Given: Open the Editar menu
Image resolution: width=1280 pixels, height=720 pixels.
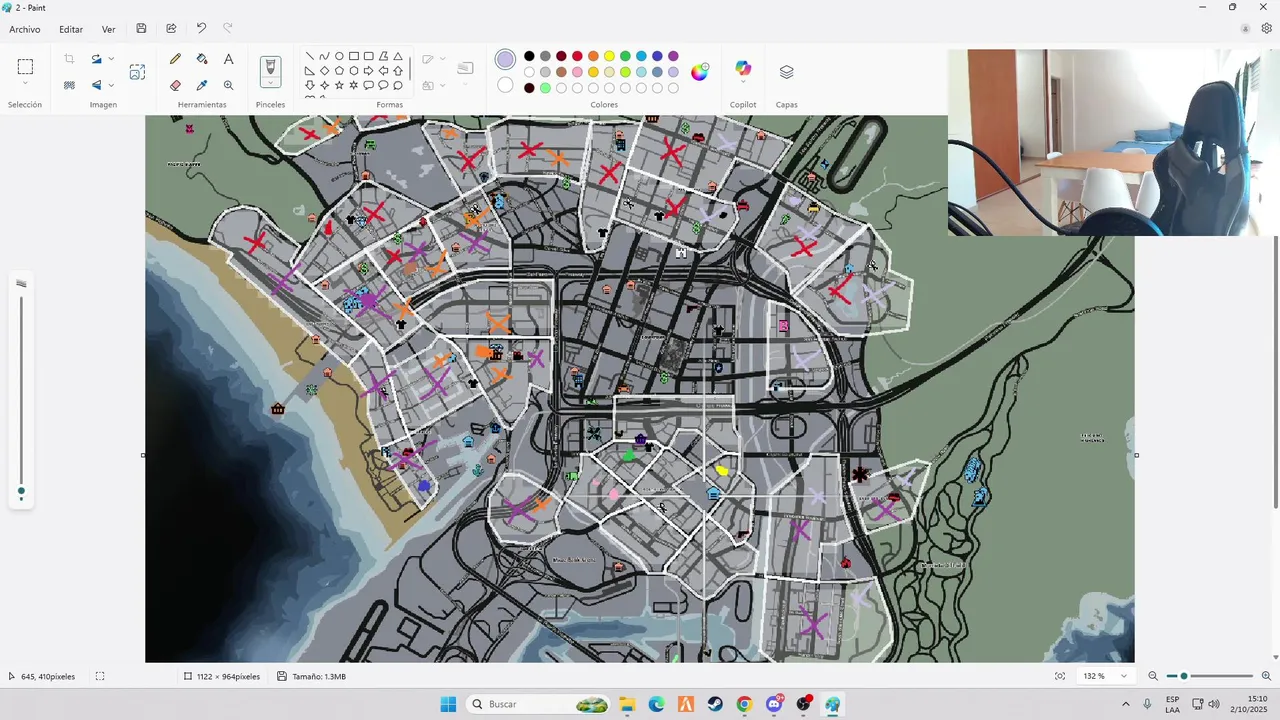Looking at the screenshot, I should point(71,29).
